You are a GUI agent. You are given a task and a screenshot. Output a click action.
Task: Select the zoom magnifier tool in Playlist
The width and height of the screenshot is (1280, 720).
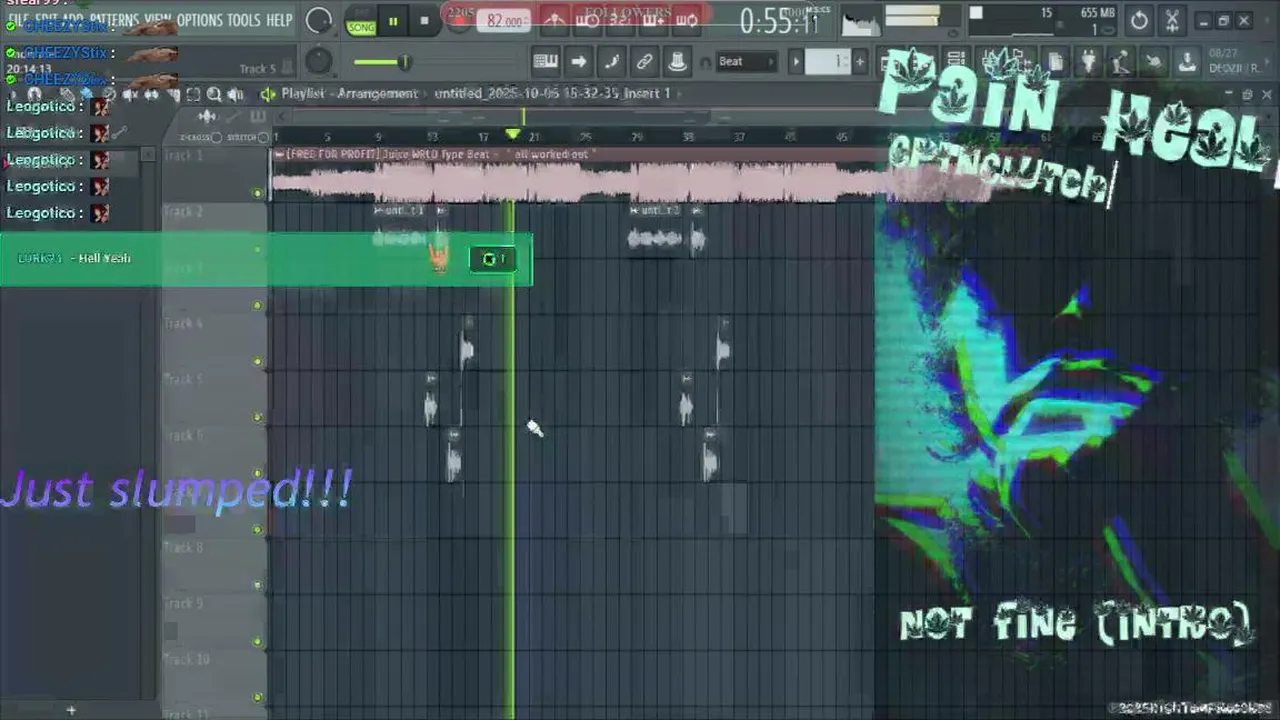pos(214,95)
